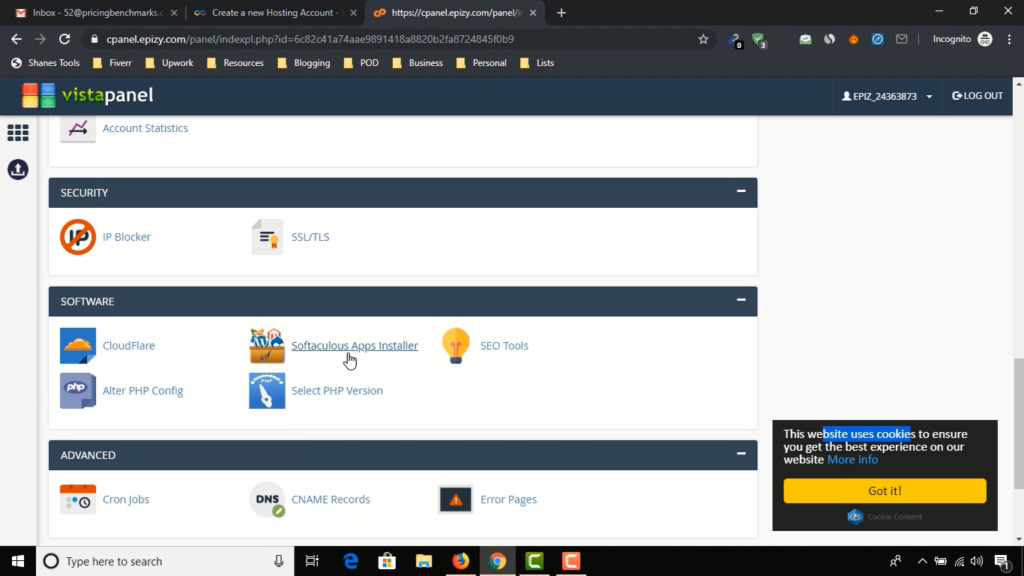Open File Explorer from the taskbar
The image size is (1024, 576).
click(424, 561)
